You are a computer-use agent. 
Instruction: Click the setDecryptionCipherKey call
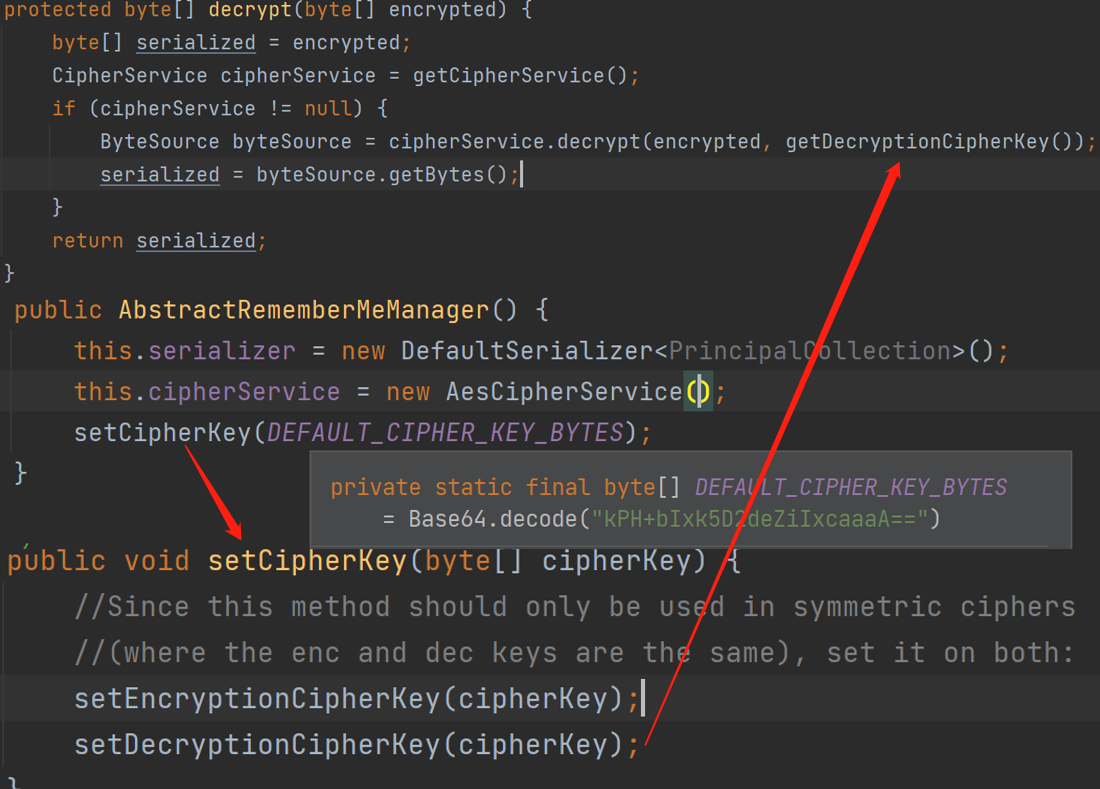(x=257, y=744)
